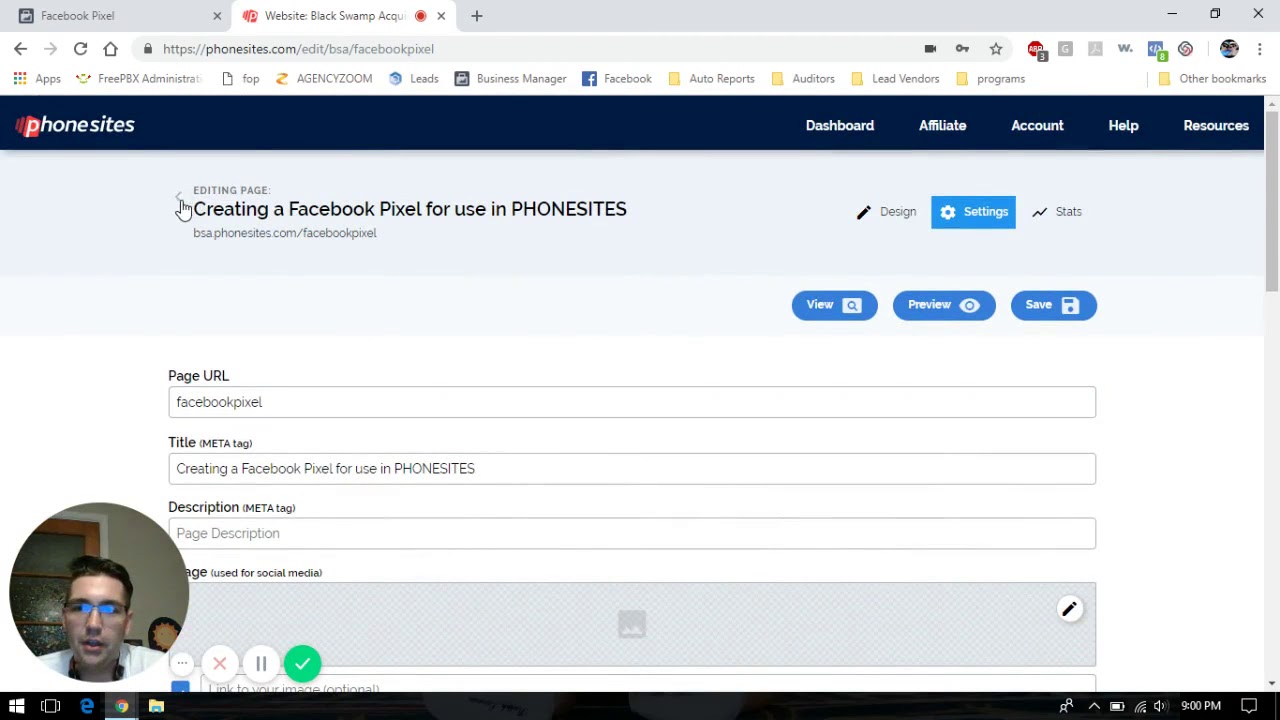Open File Explorer from the taskbar
1280x720 pixels.
pyautogui.click(x=156, y=706)
